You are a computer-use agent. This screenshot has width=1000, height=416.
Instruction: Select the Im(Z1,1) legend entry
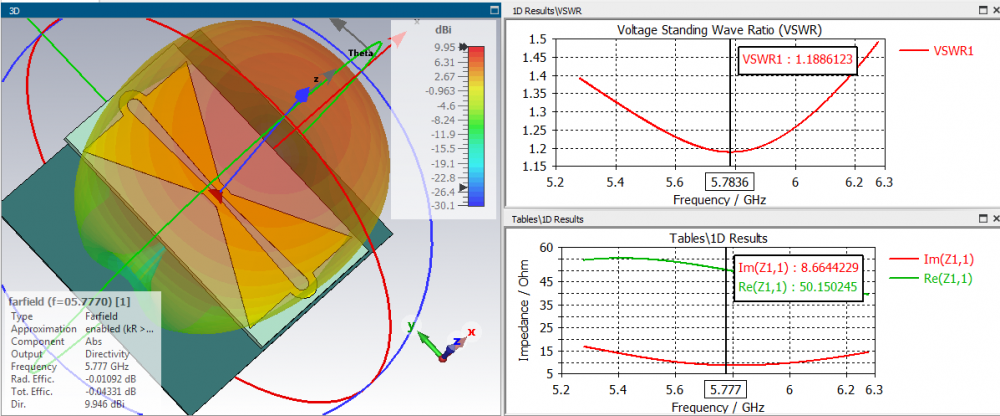click(x=931, y=258)
